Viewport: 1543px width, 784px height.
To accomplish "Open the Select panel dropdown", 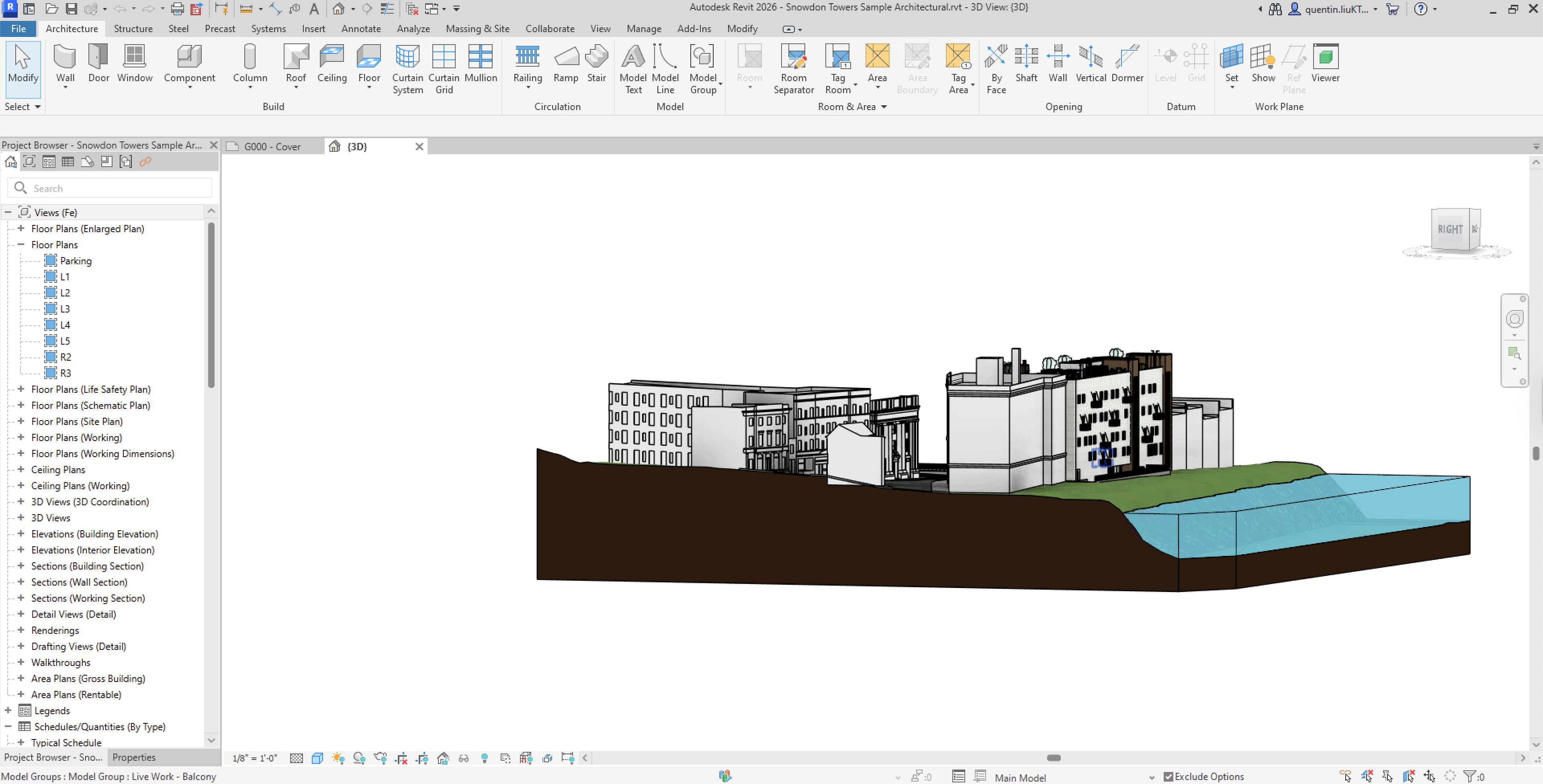I will [22, 106].
